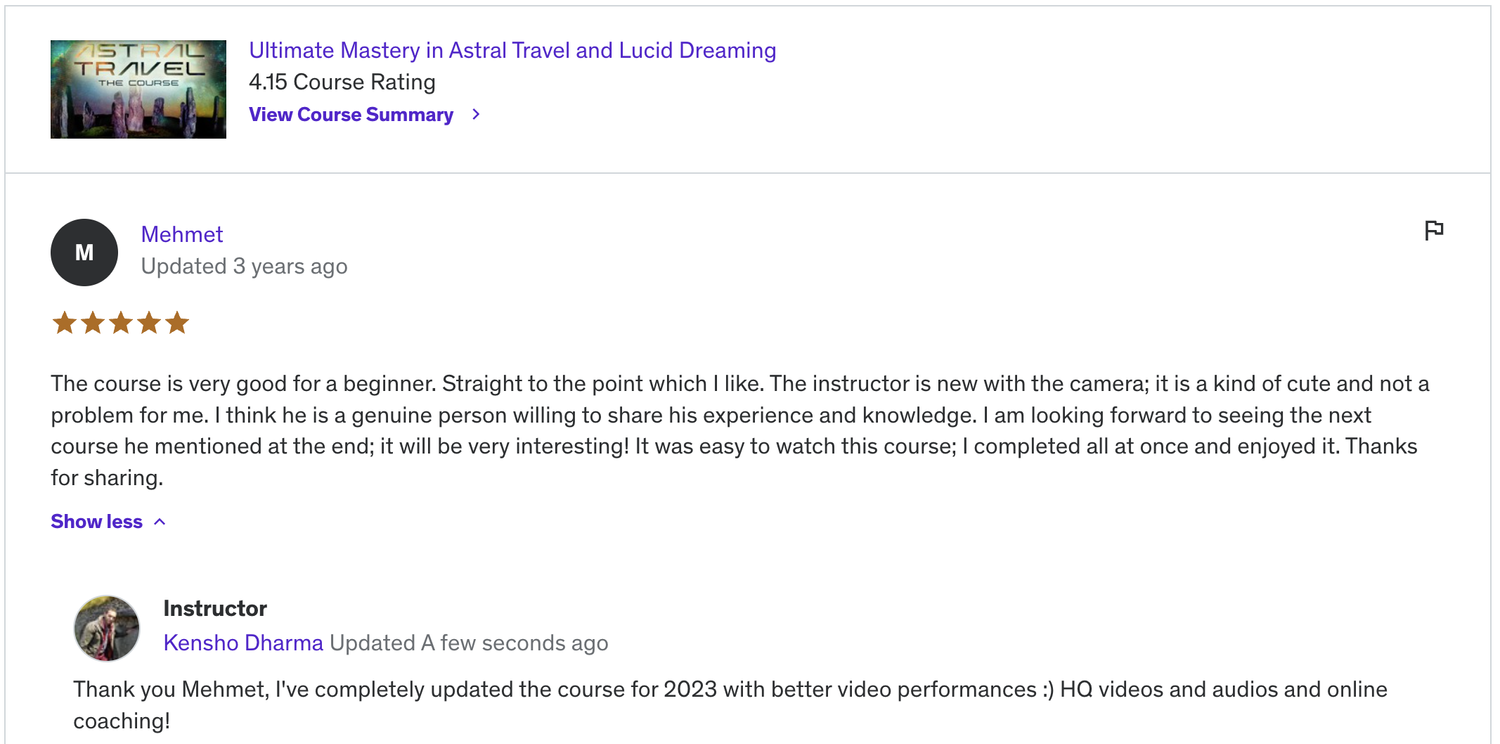This screenshot has height=744, width=1500.
Task: Click Mehmet's round M avatar
Action: click(x=84, y=252)
